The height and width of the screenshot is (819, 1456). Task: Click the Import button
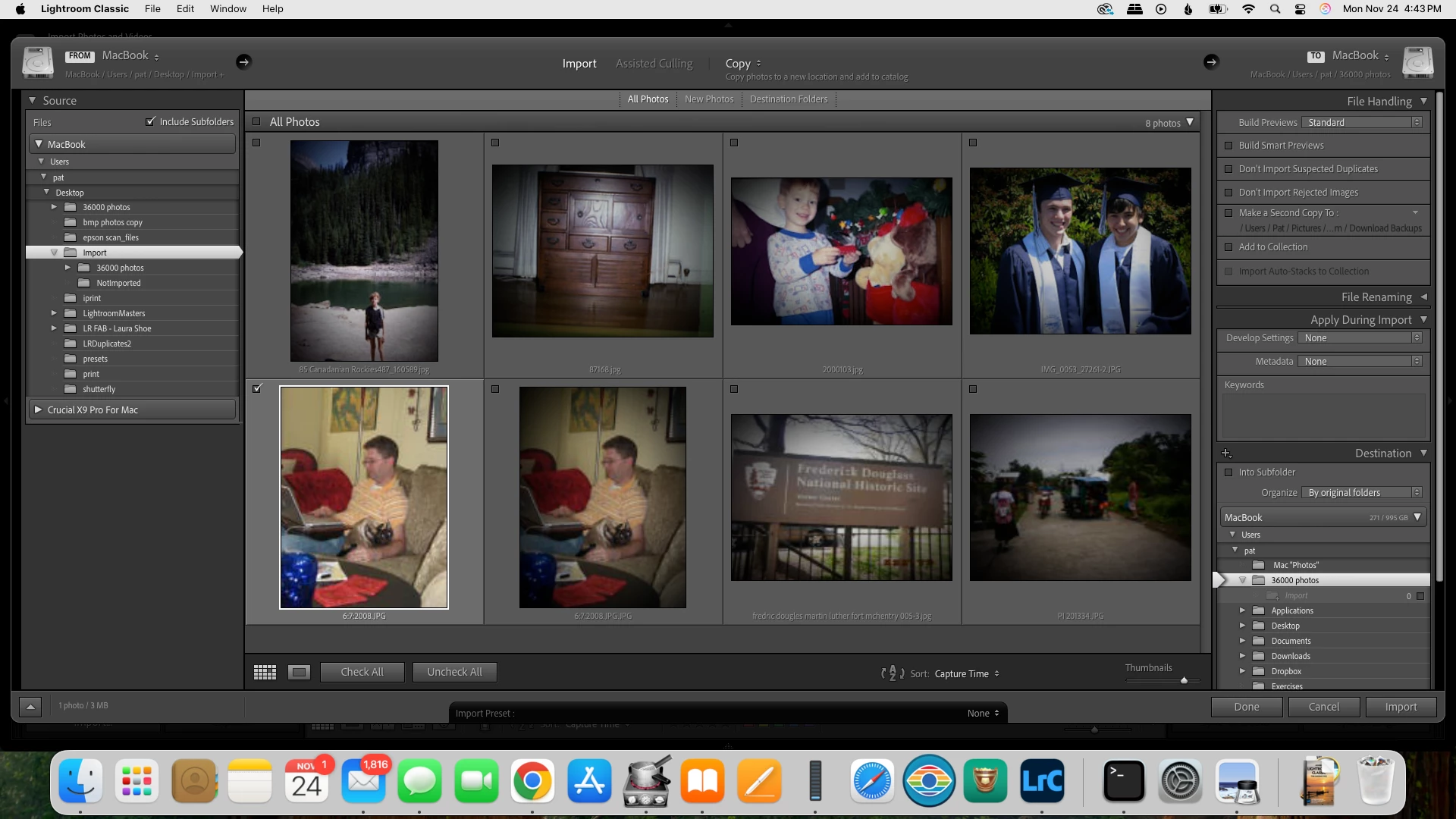1401,707
